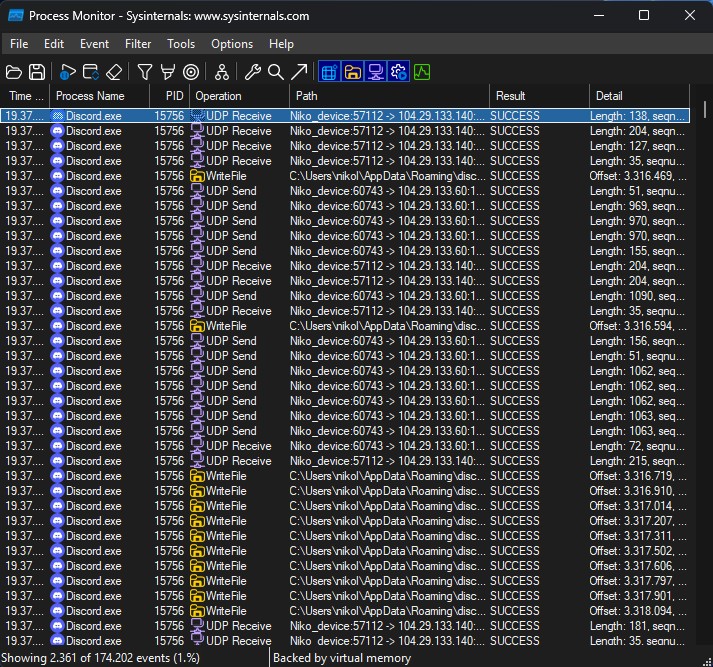Click the Save toolbar icon
The width and height of the screenshot is (713, 667).
tap(37, 72)
